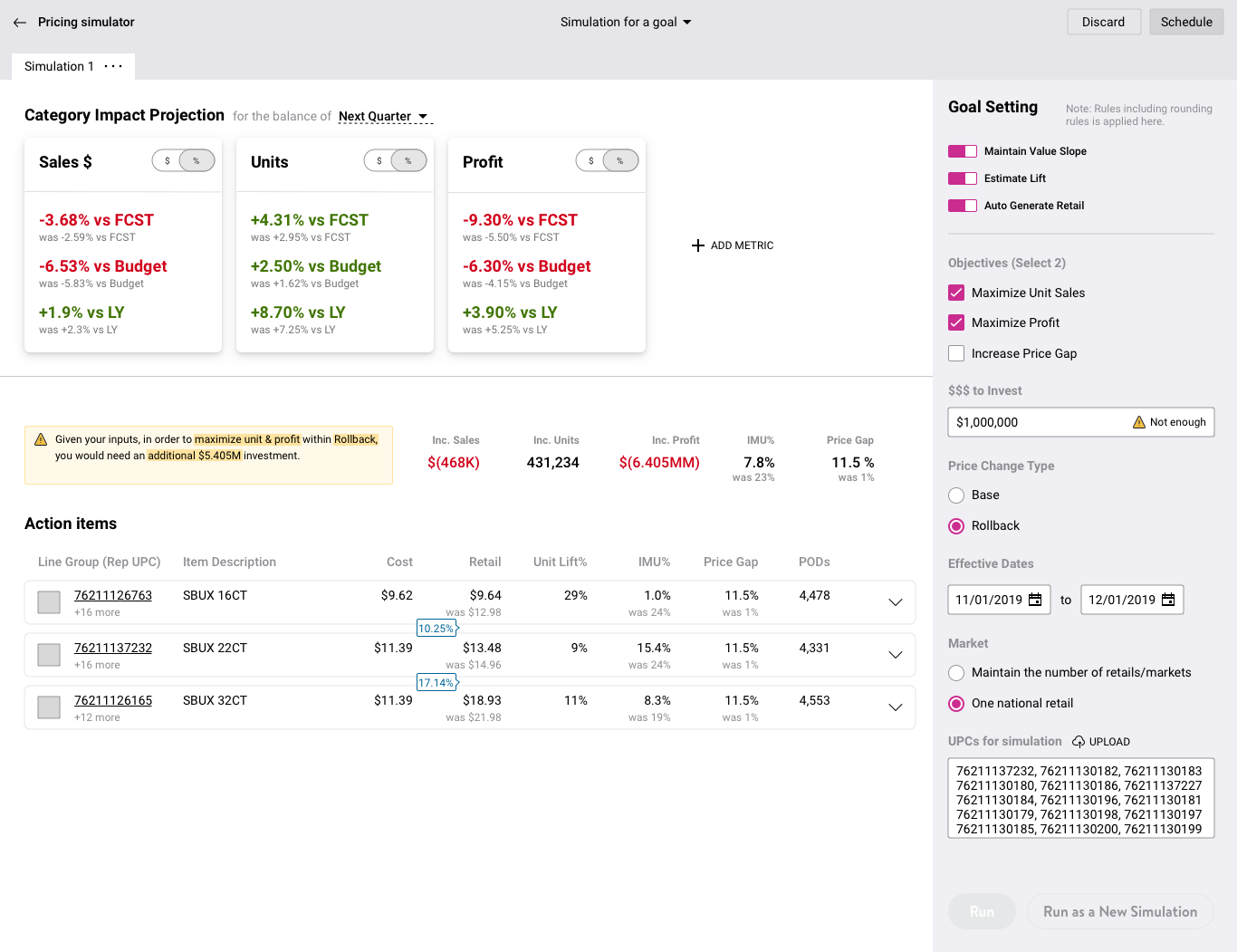The width and height of the screenshot is (1237, 952).
Task: Check the Increase Price Gap checkbox
Action: [x=956, y=353]
